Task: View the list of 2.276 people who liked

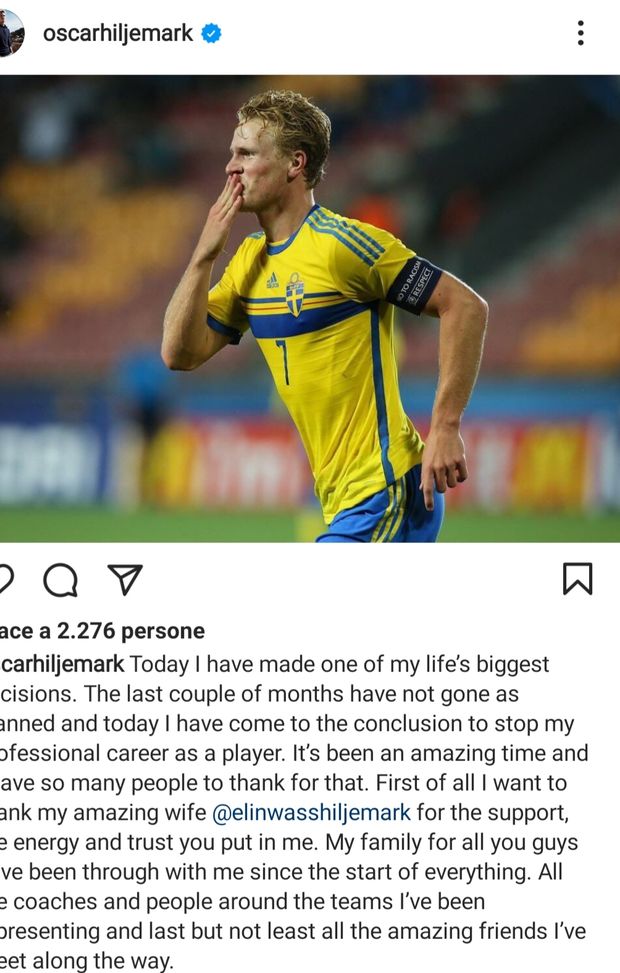Action: coord(102,631)
